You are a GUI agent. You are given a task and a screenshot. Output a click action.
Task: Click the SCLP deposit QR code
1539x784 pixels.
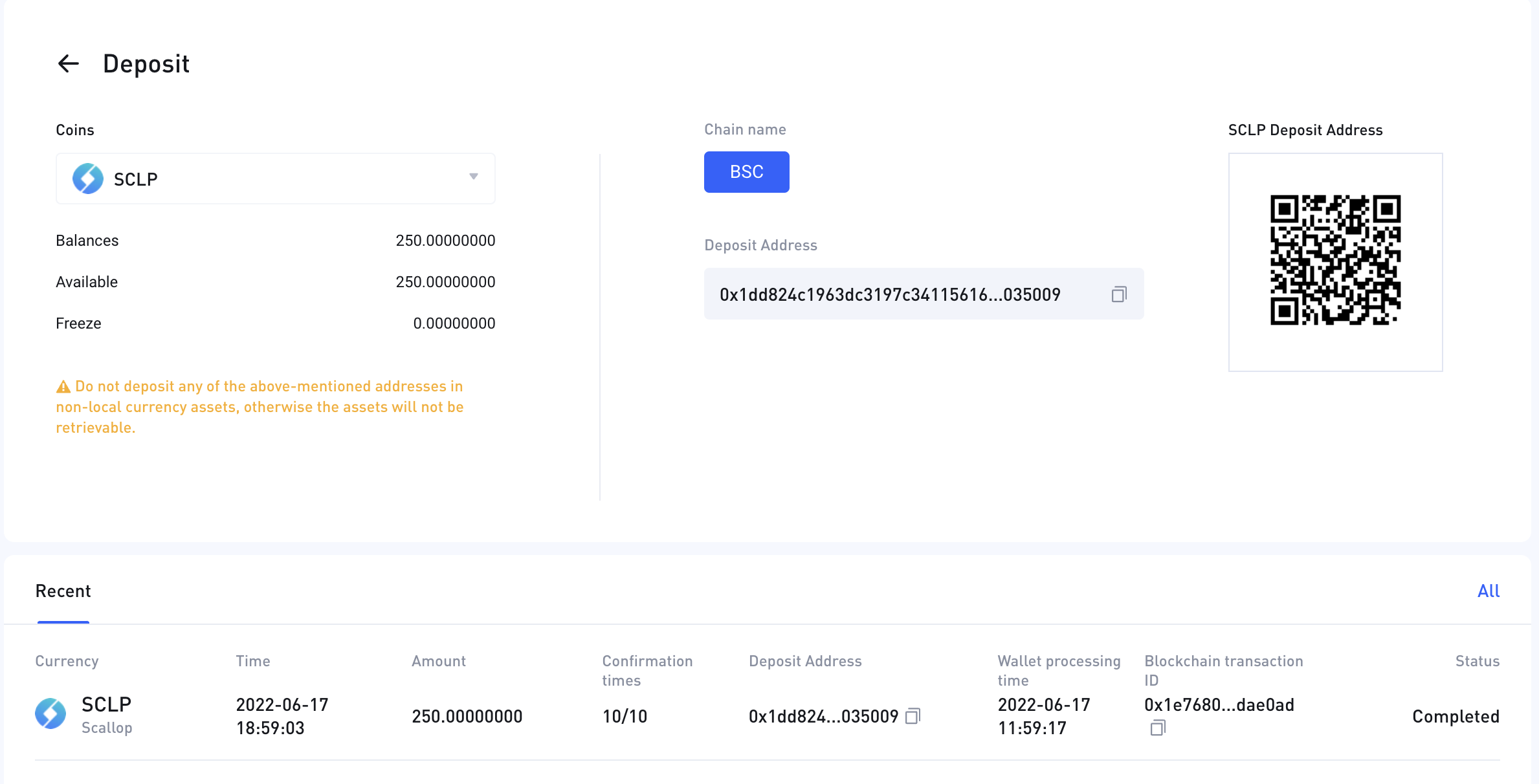click(x=1335, y=260)
